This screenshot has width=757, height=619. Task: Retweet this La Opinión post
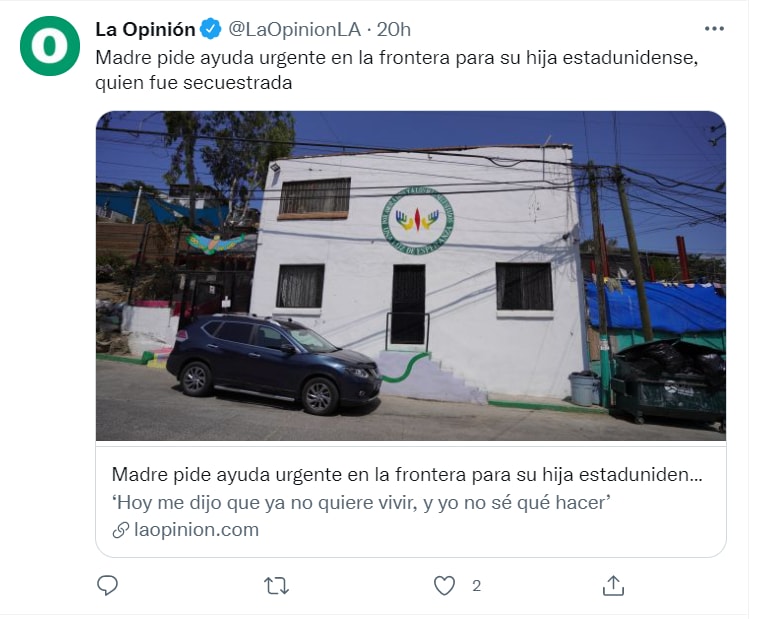(276, 586)
